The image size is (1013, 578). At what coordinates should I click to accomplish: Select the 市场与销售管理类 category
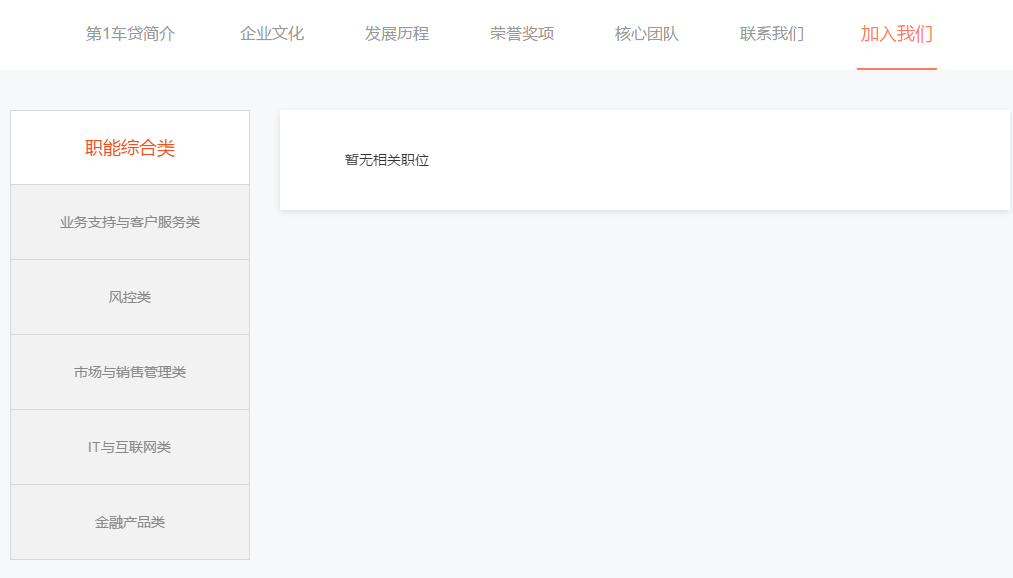point(130,372)
